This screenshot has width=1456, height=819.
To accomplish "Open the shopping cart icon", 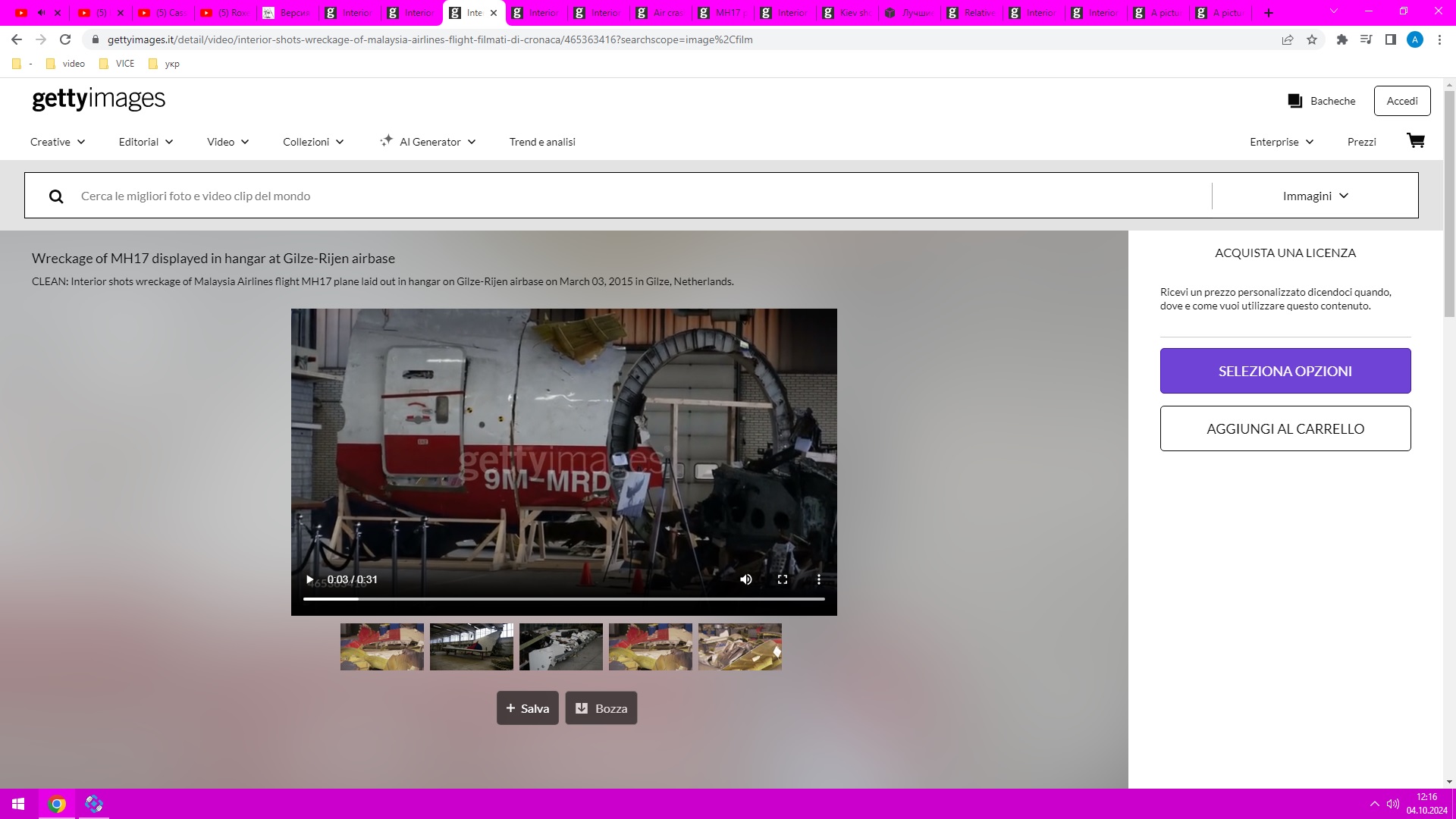I will [x=1416, y=141].
